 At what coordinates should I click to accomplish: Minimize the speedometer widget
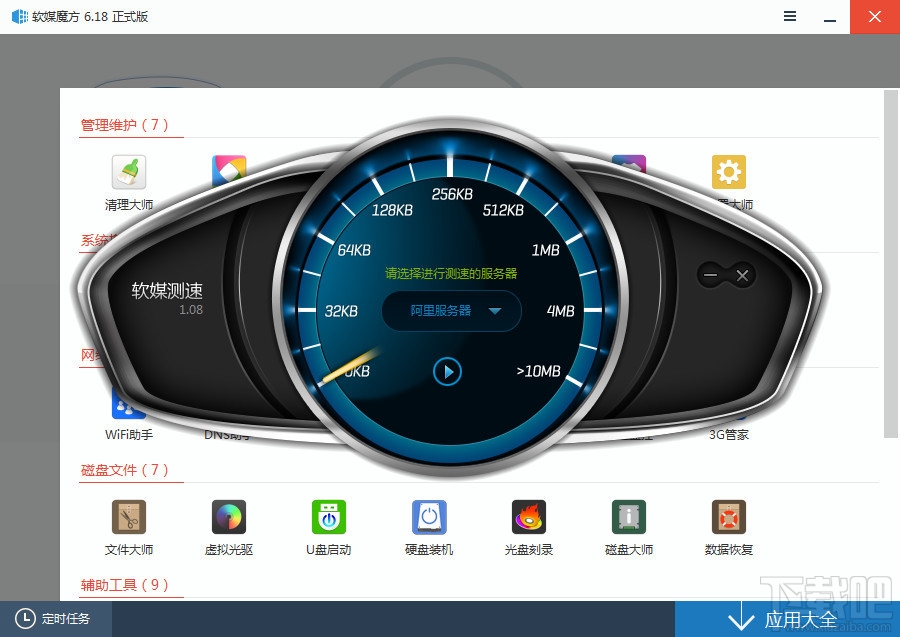click(x=711, y=275)
